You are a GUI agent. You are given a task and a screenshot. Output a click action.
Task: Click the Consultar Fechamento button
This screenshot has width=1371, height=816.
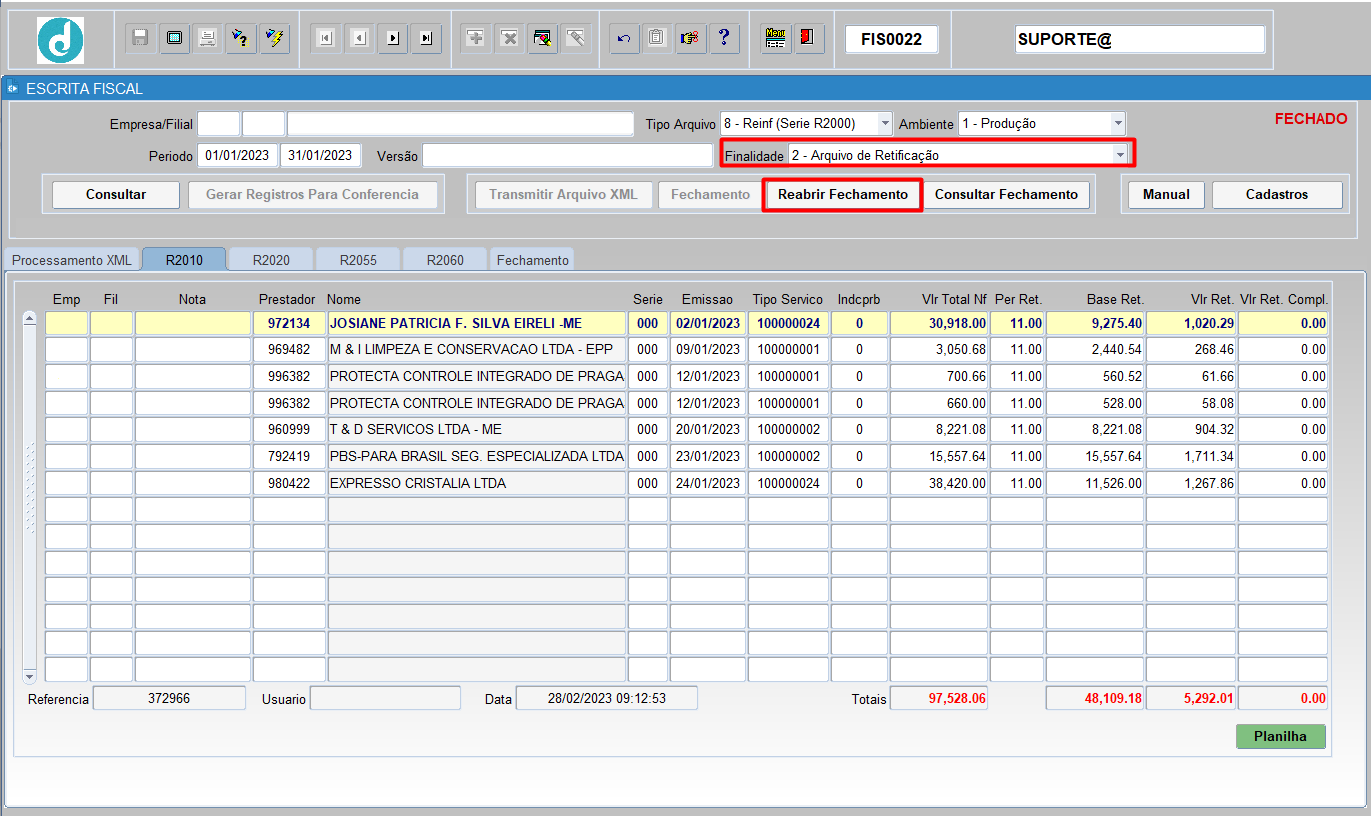pos(1006,195)
